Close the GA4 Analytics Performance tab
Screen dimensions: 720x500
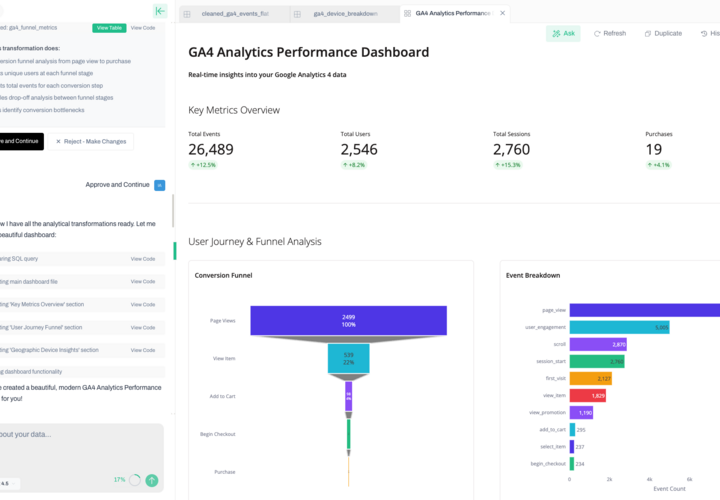(502, 13)
